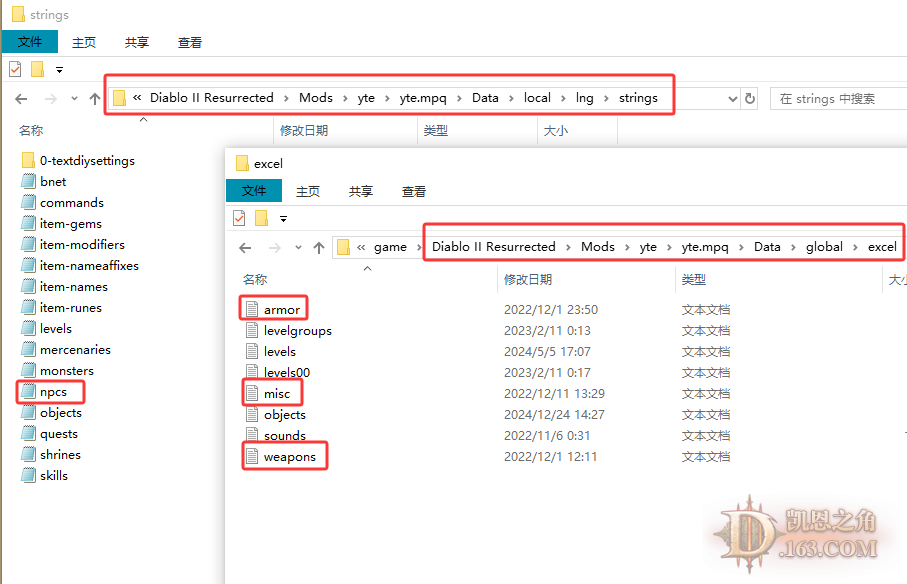Open 主页 tab in strings window
The image size is (907, 584).
[x=84, y=42]
